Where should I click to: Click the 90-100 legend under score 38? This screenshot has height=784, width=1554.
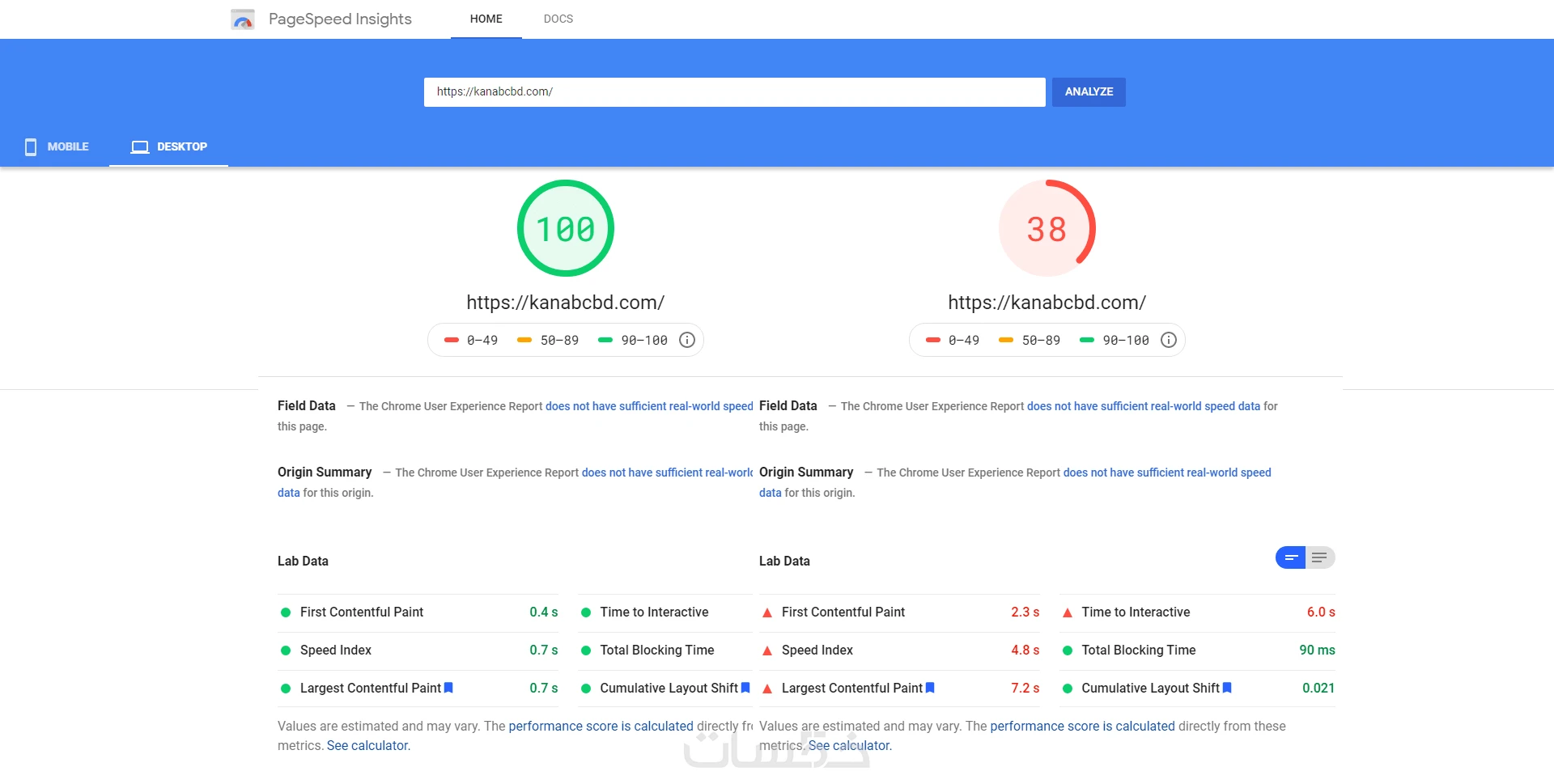1115,340
